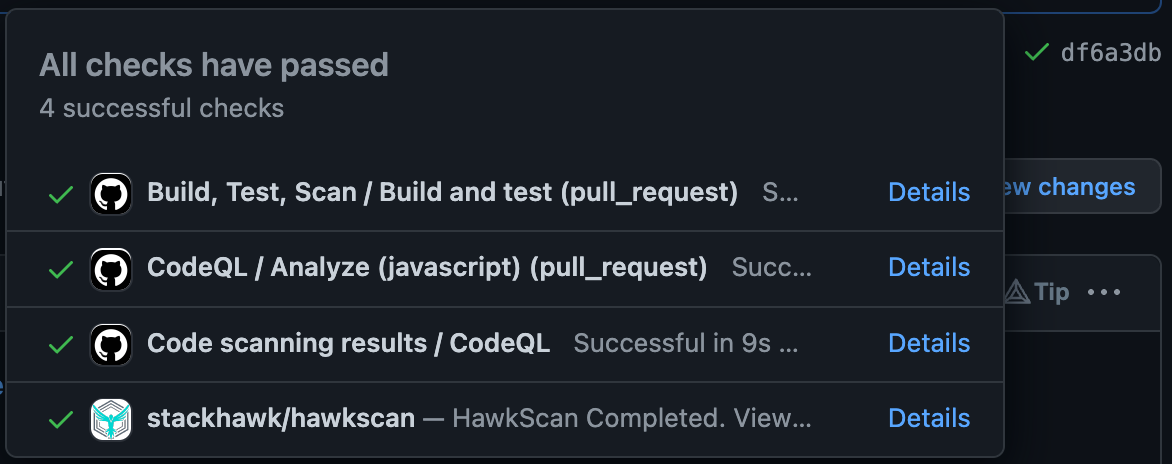Select stackhawk/hawkscan check name
This screenshot has height=464, width=1172.
coord(281,418)
